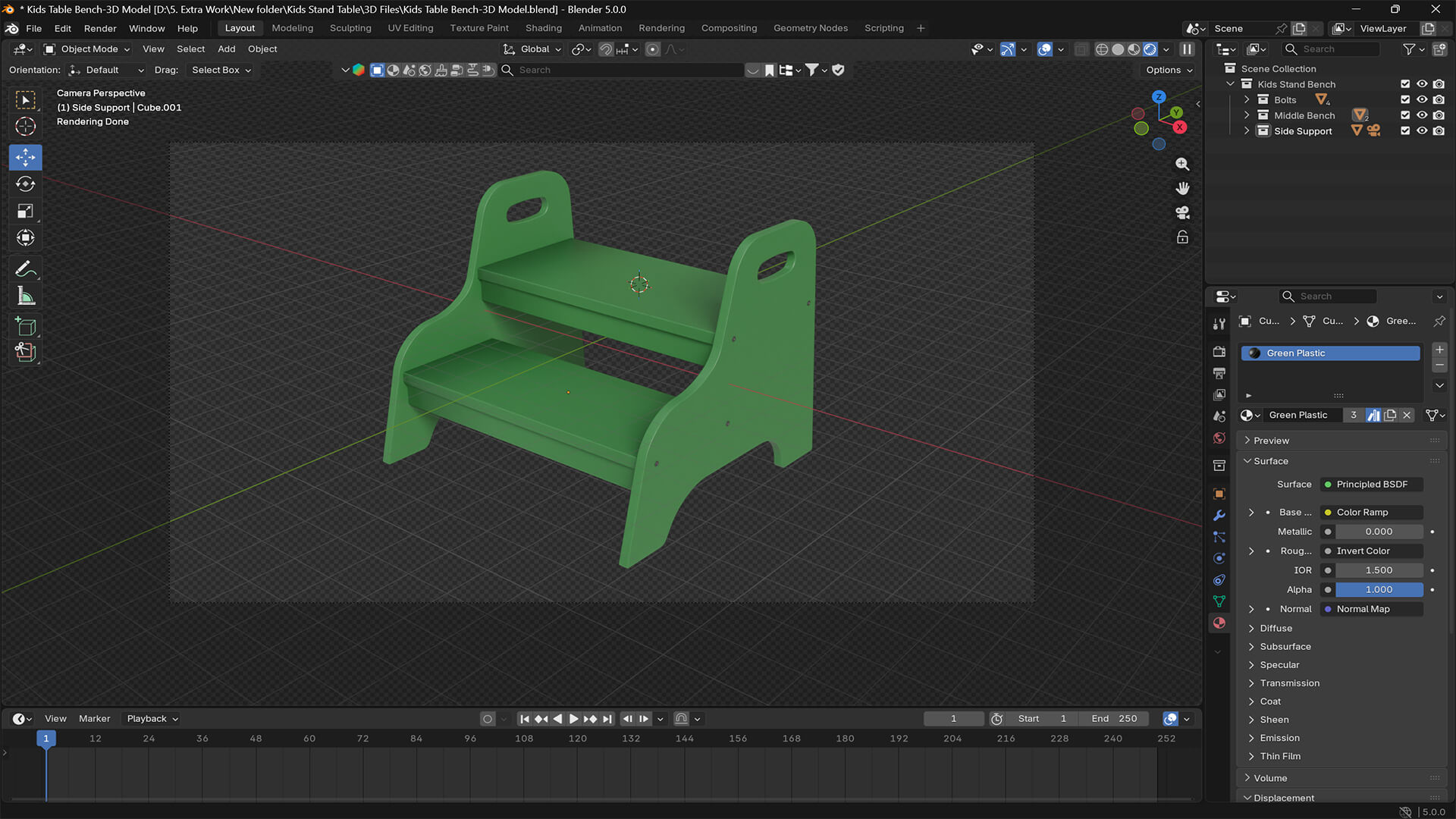Disable Side Support render camera icon
Screen dimensions: 1456x819
(1439, 130)
